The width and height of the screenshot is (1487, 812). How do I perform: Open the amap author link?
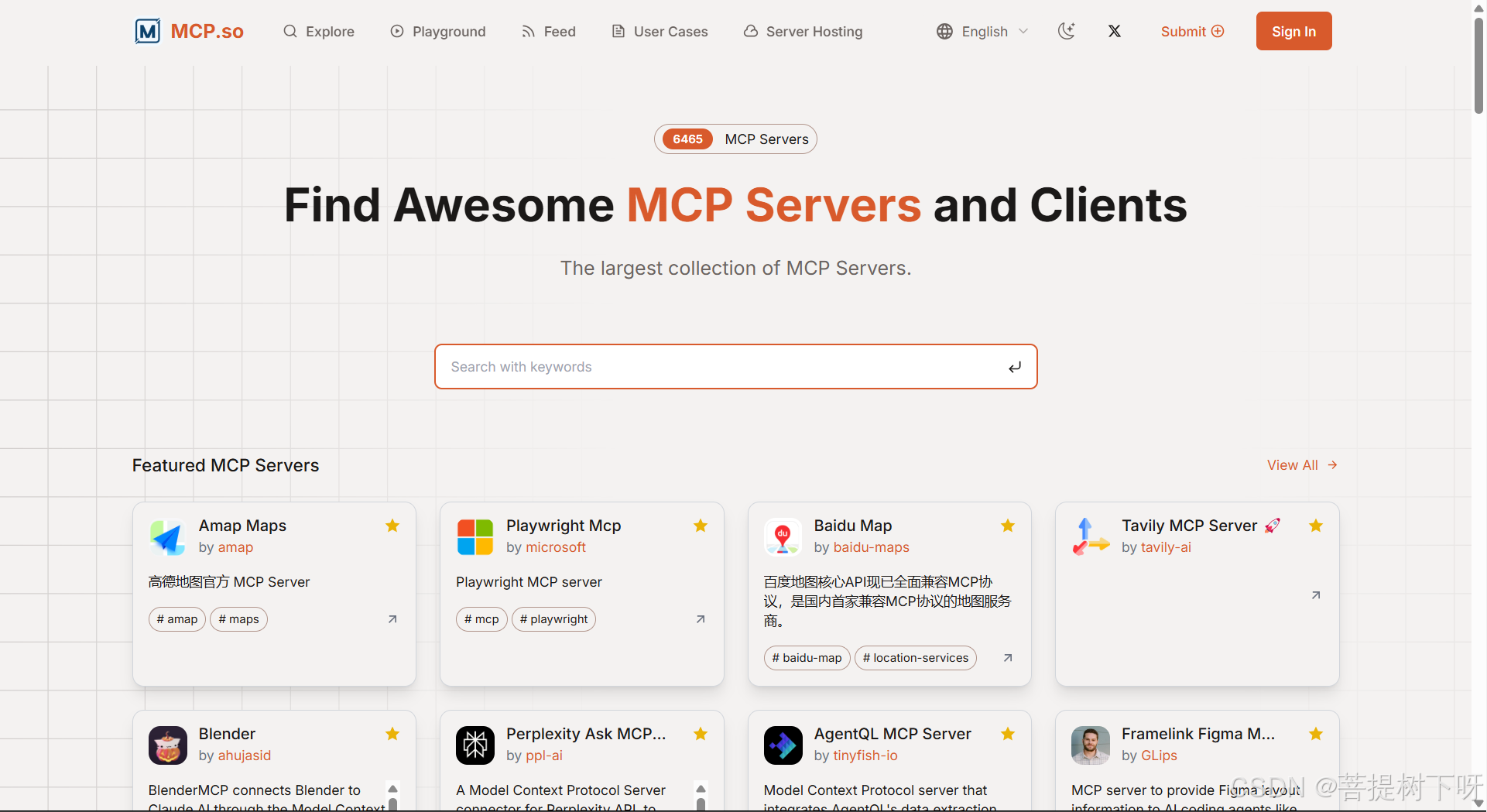[x=235, y=547]
